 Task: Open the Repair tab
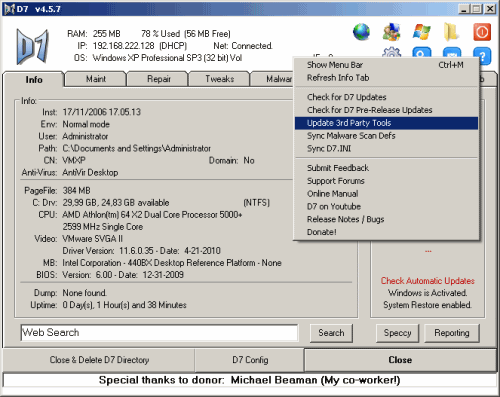[x=159, y=79]
